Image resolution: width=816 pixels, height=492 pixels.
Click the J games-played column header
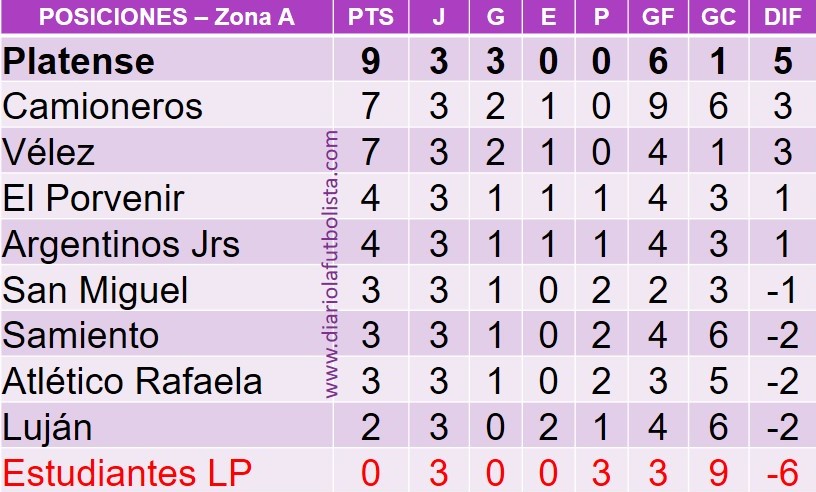(439, 17)
